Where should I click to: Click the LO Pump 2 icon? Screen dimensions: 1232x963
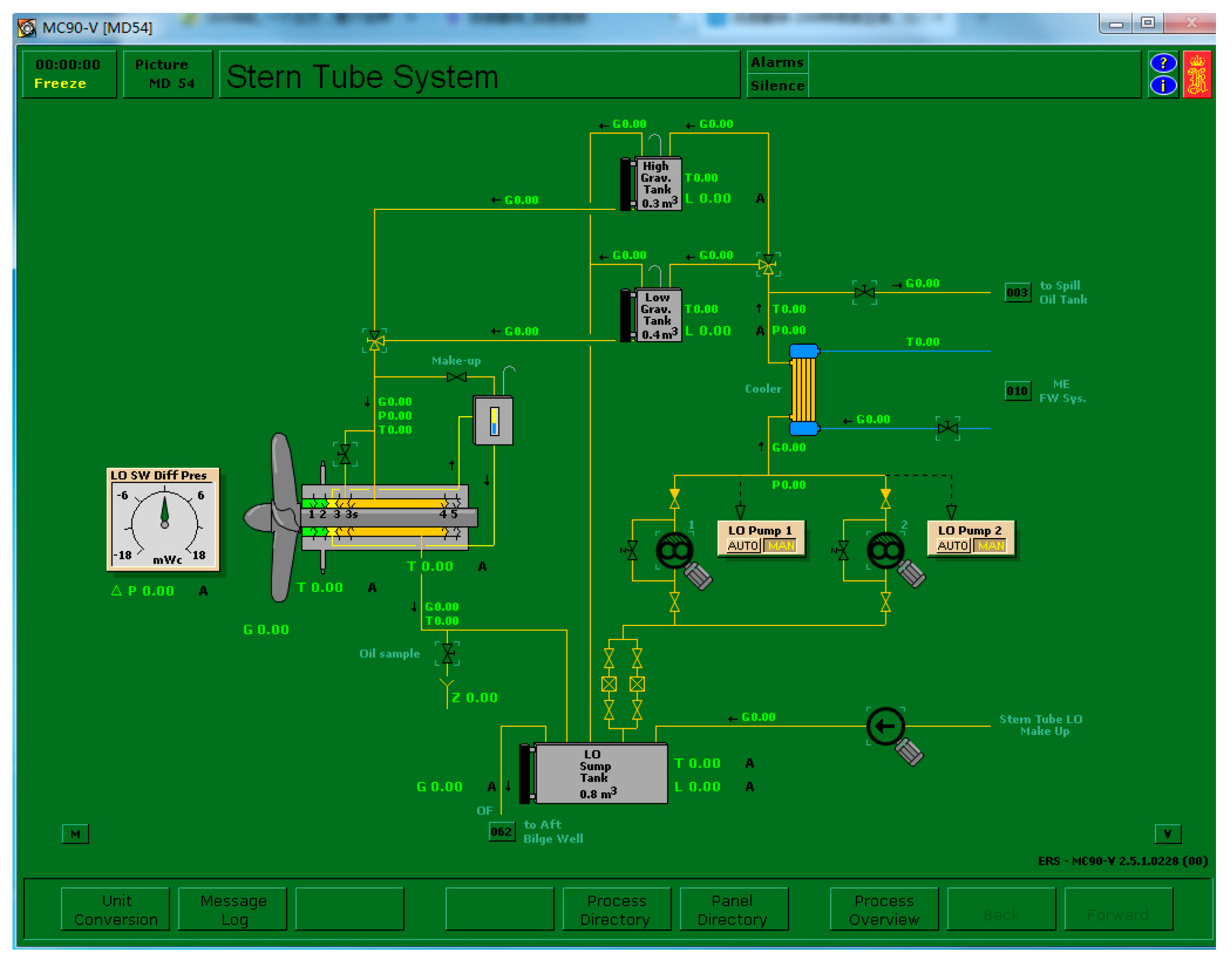click(x=886, y=551)
